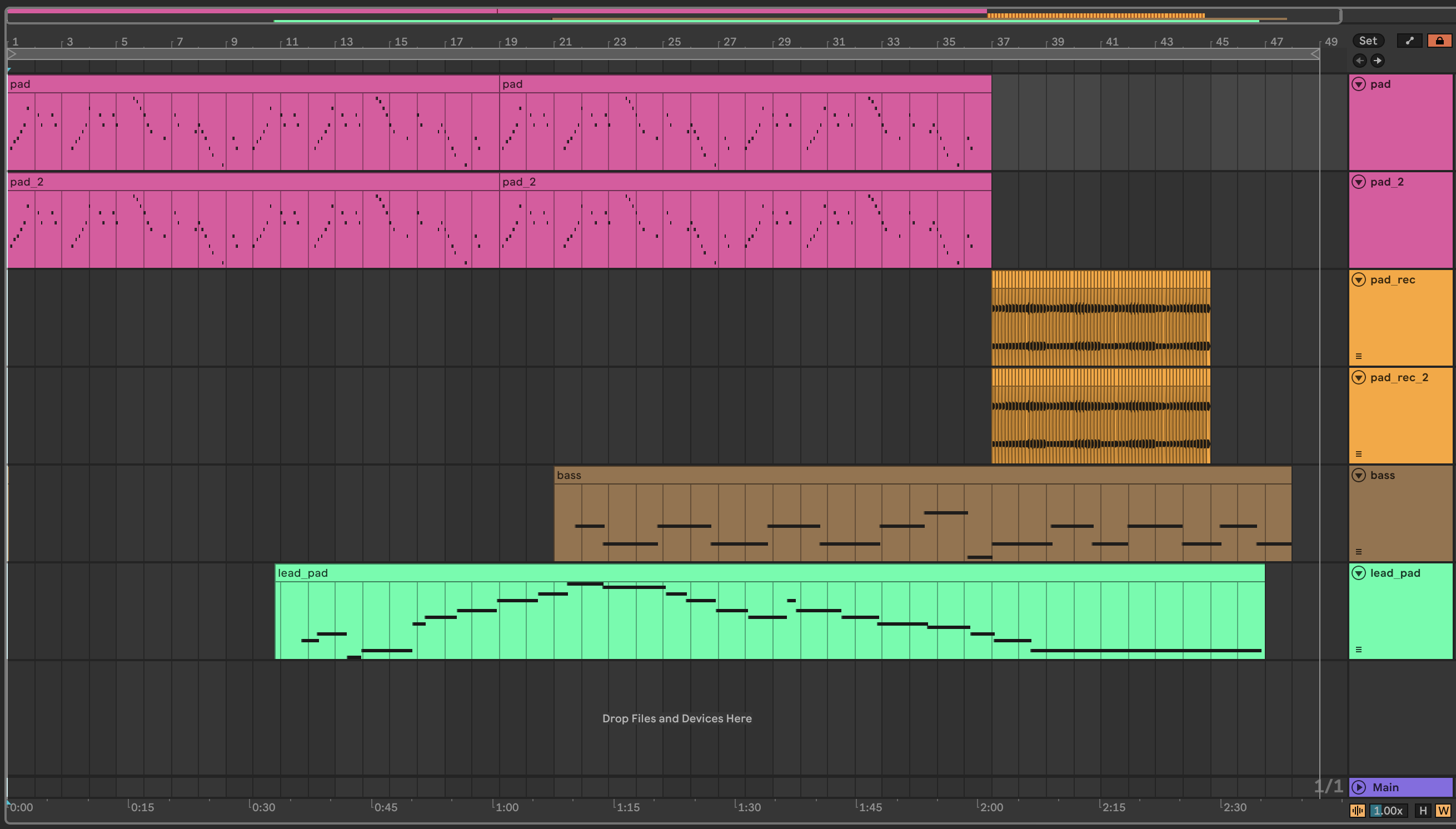
Task: Toggle the automation mode button
Action: 1409,41
